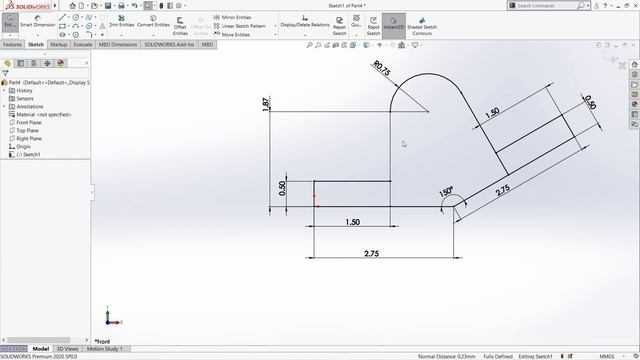The image size is (640, 360).
Task: Click Move Entities
Action: click(231, 35)
